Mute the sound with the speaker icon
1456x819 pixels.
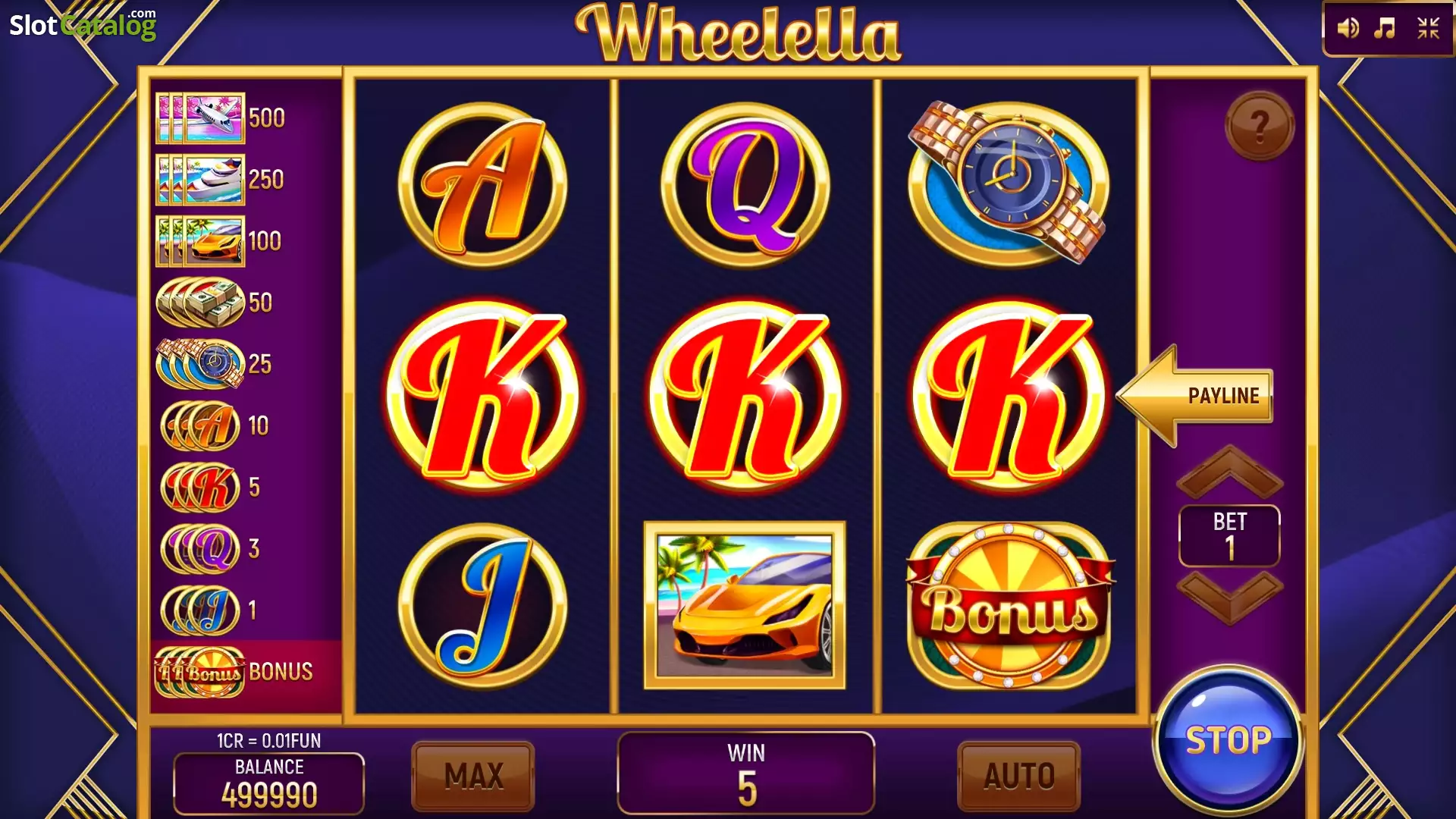(x=1348, y=29)
